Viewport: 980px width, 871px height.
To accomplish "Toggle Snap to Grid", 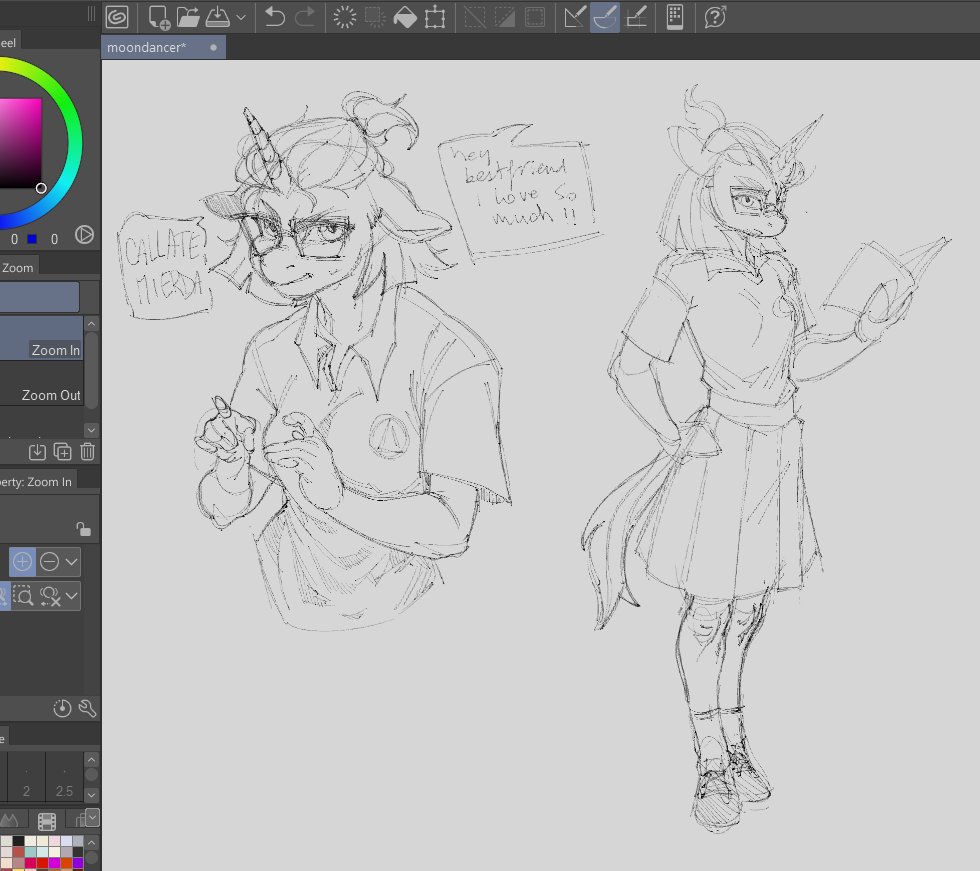I will 636,17.
